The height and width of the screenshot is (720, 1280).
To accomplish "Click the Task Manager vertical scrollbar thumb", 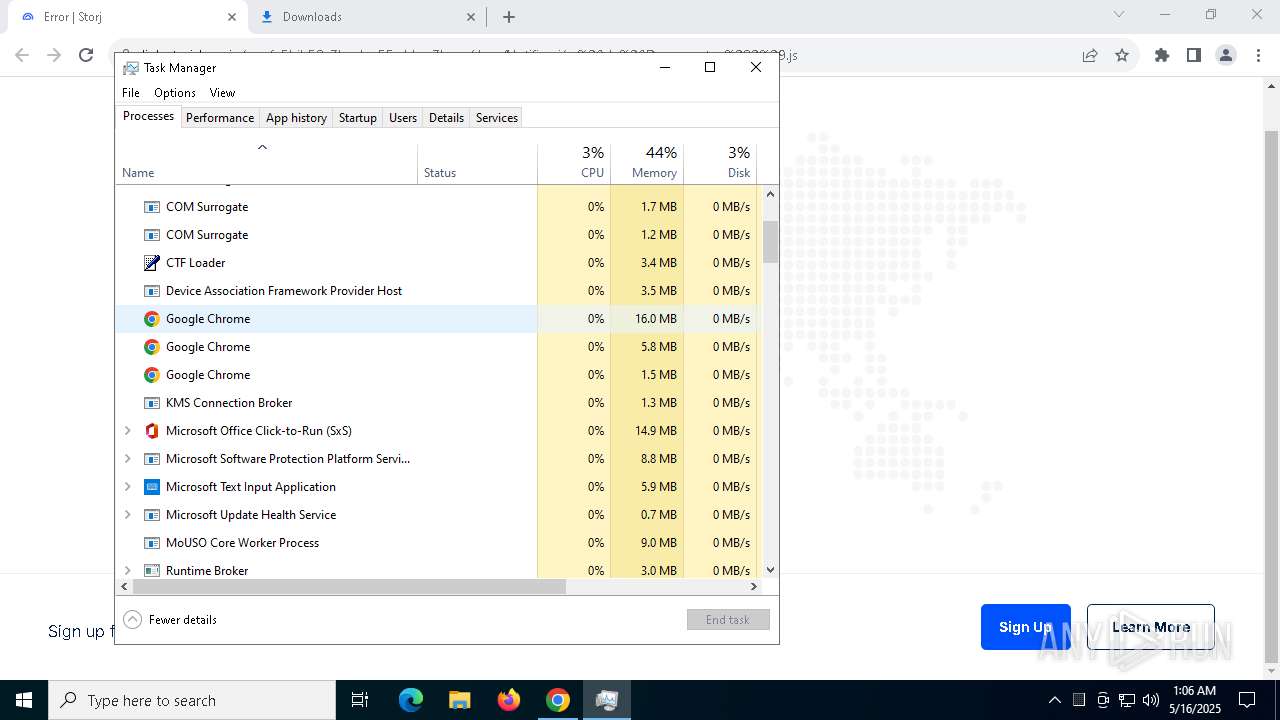I will (x=770, y=242).
